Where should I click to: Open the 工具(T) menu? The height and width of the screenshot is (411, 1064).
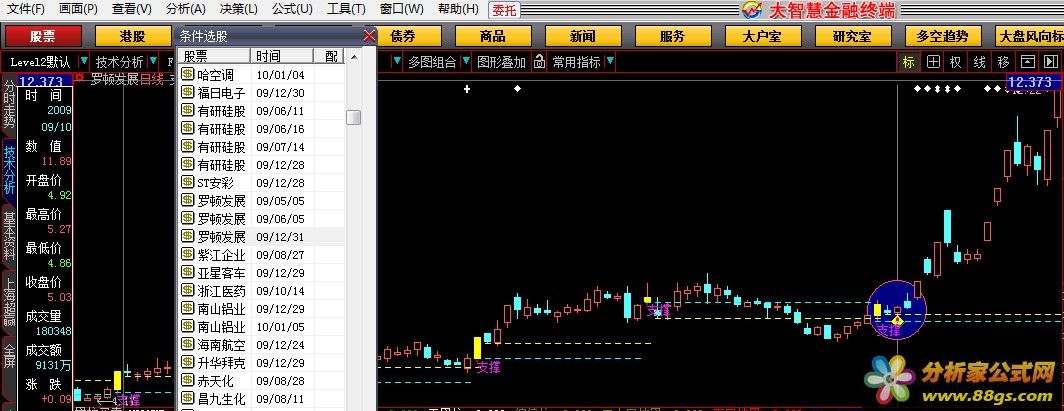pyautogui.click(x=346, y=9)
